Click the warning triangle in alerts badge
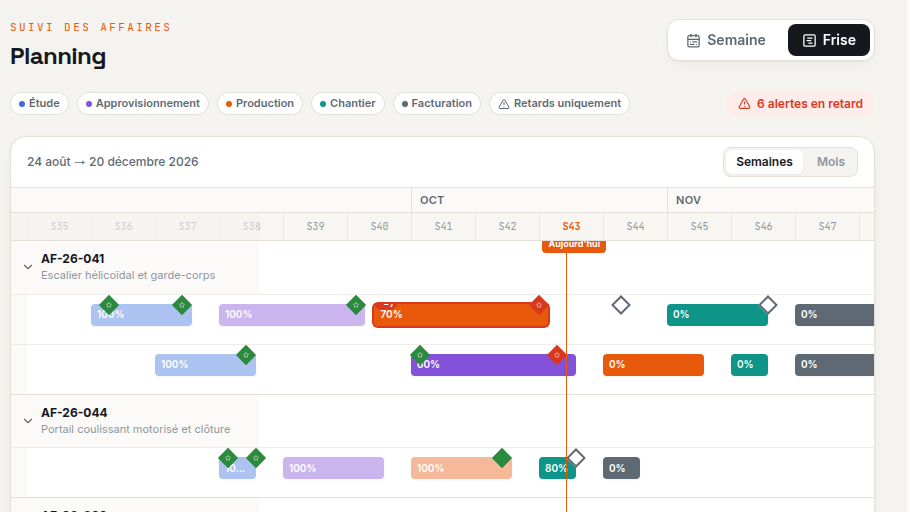 point(744,104)
